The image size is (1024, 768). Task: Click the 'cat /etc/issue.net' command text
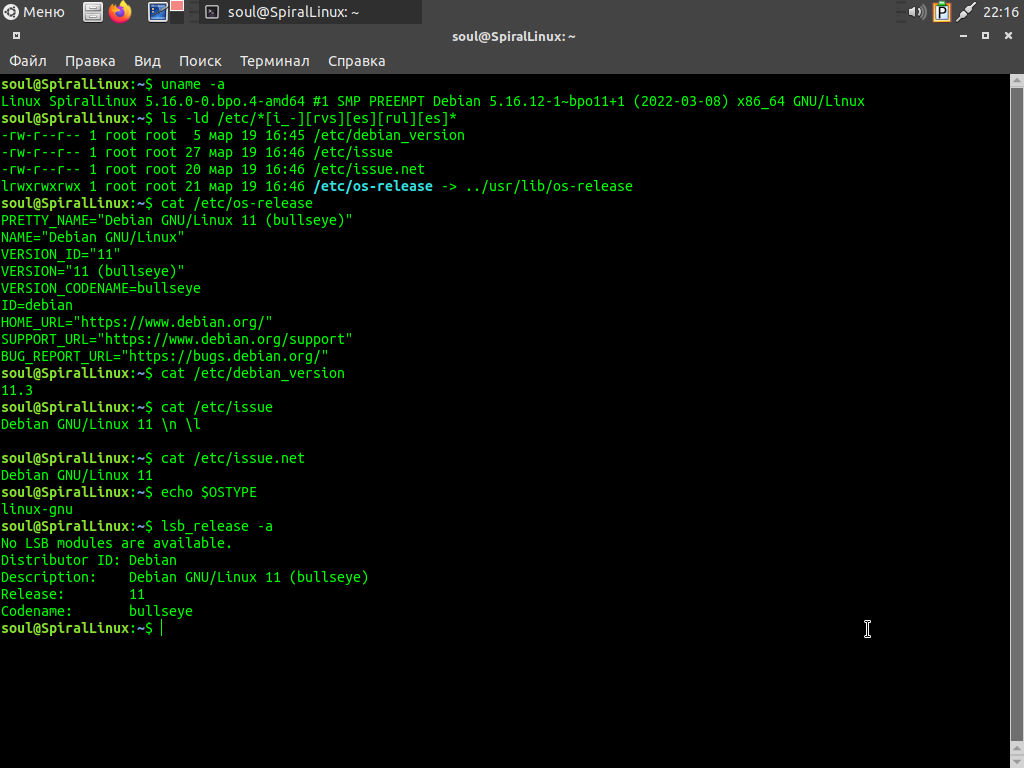233,458
